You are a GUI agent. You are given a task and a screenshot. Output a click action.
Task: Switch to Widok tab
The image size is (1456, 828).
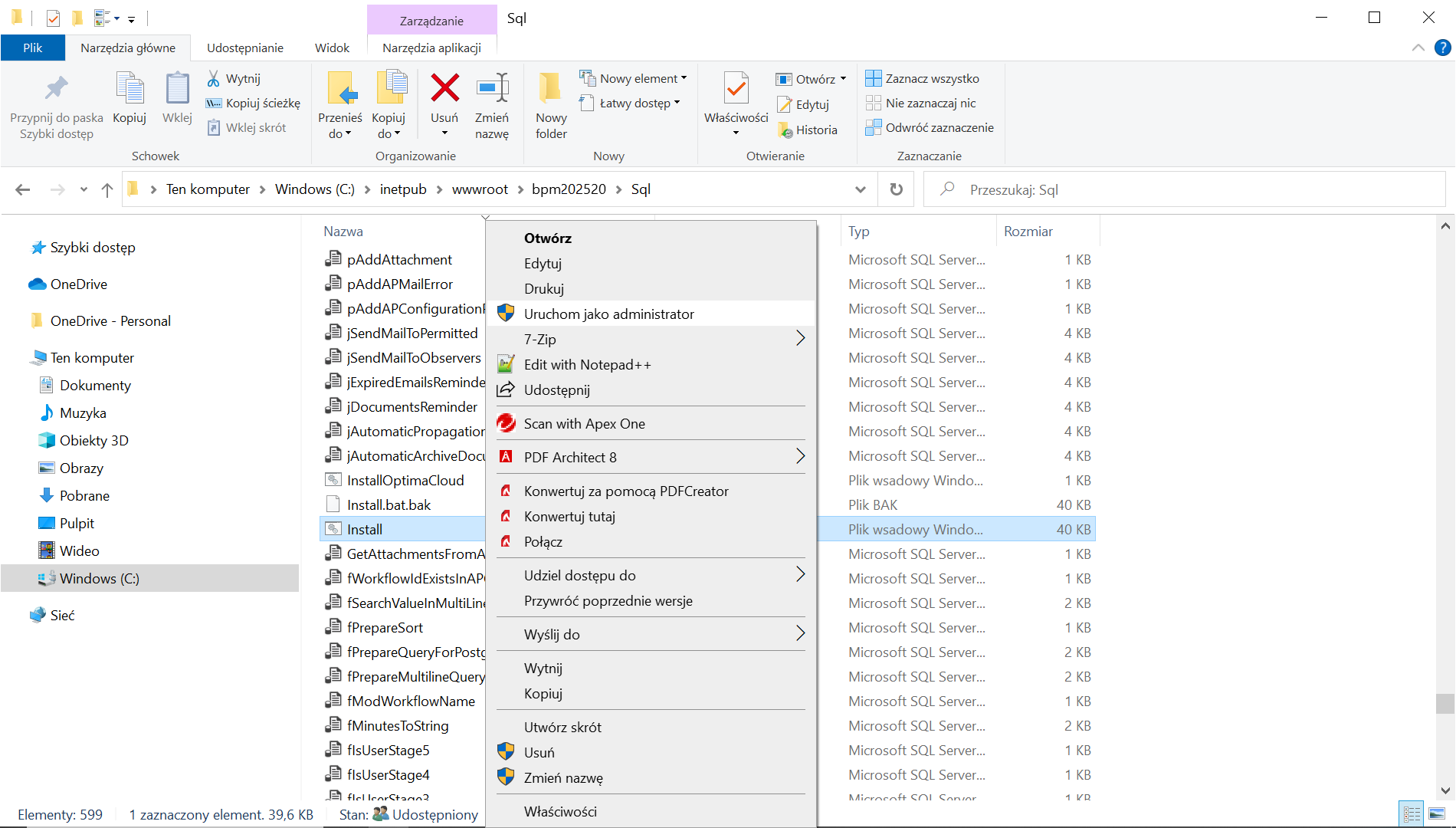point(332,48)
